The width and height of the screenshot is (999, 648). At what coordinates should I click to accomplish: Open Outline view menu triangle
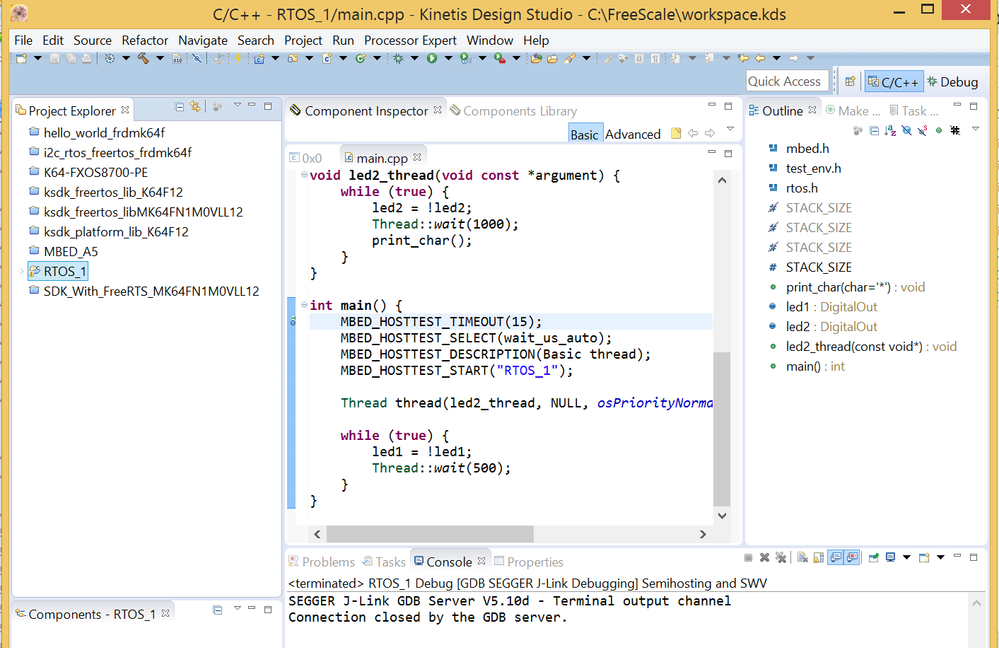click(x=975, y=129)
